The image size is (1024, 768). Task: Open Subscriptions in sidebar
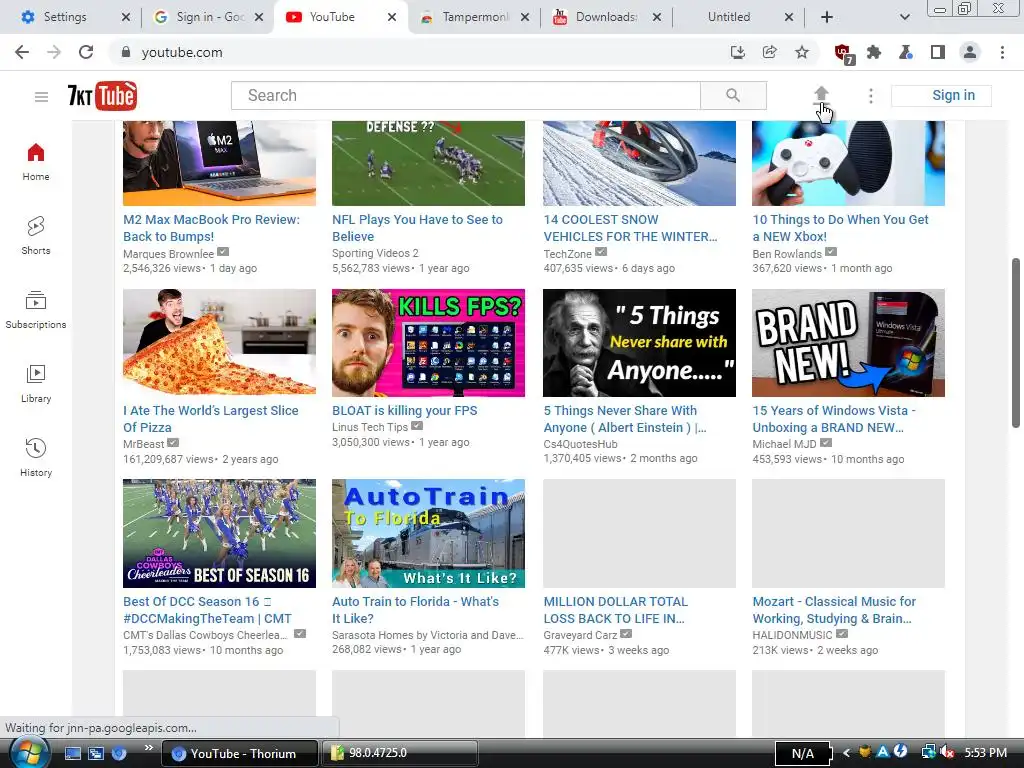(36, 310)
